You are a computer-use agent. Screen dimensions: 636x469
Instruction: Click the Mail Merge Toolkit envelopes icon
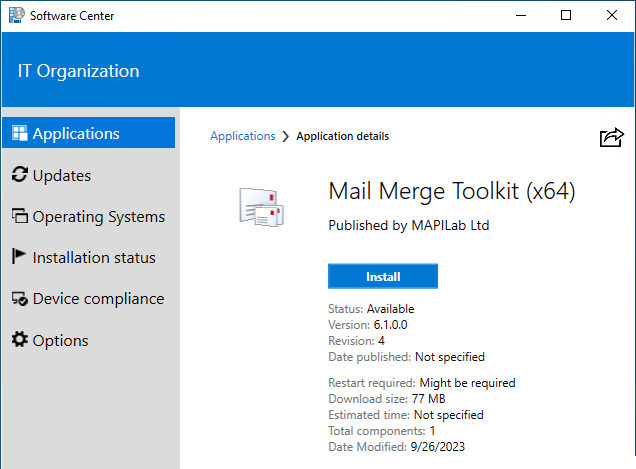pos(262,207)
